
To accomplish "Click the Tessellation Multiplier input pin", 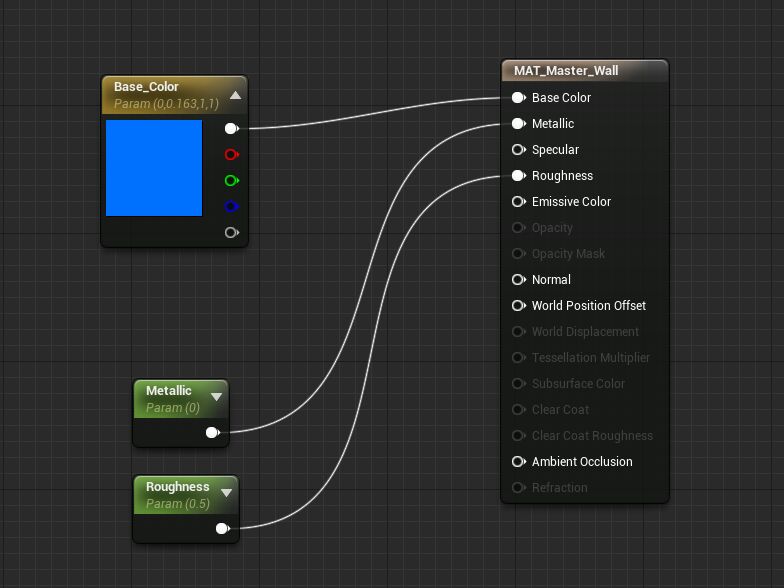I will (518, 358).
